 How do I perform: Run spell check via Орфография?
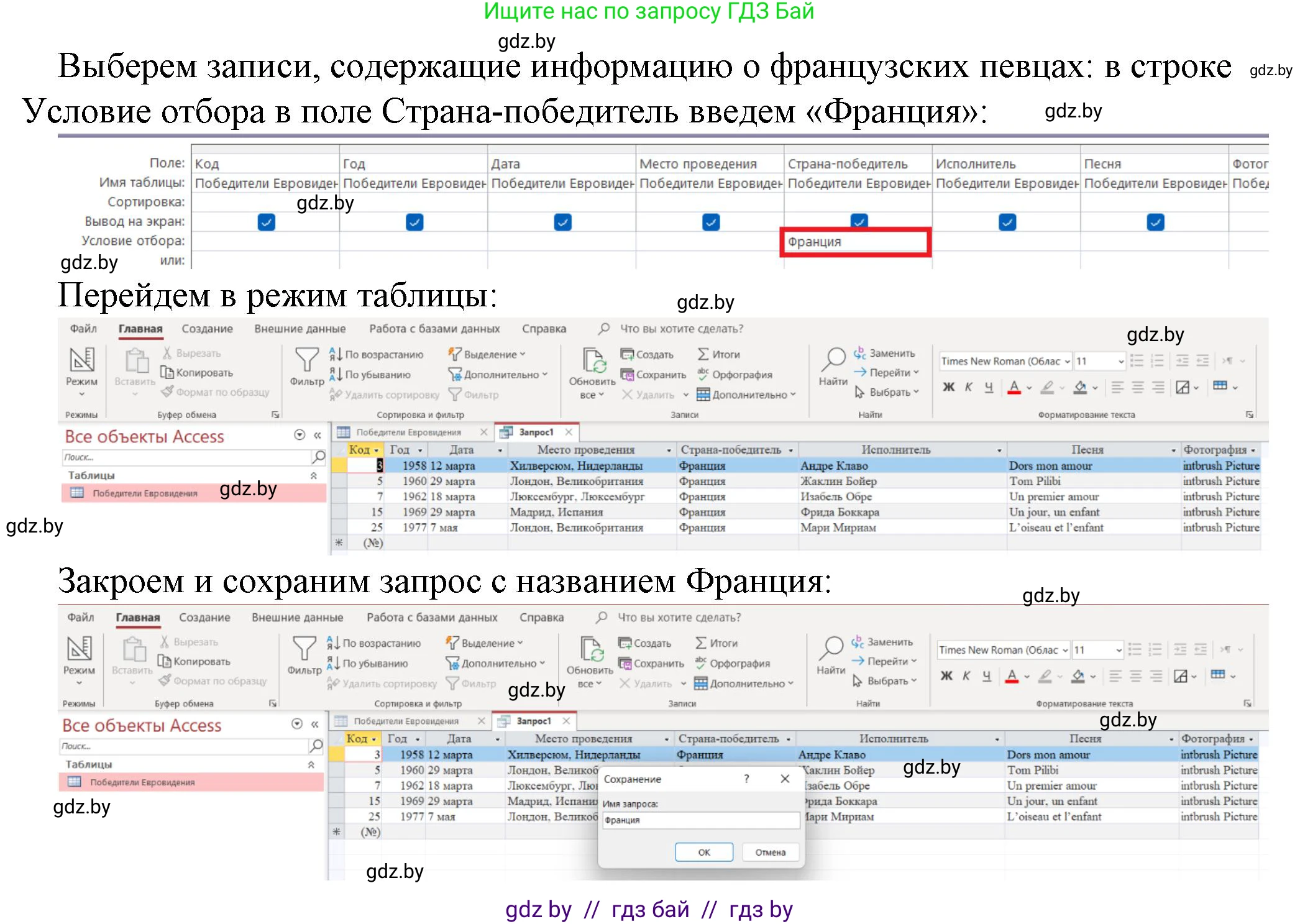tap(739, 375)
